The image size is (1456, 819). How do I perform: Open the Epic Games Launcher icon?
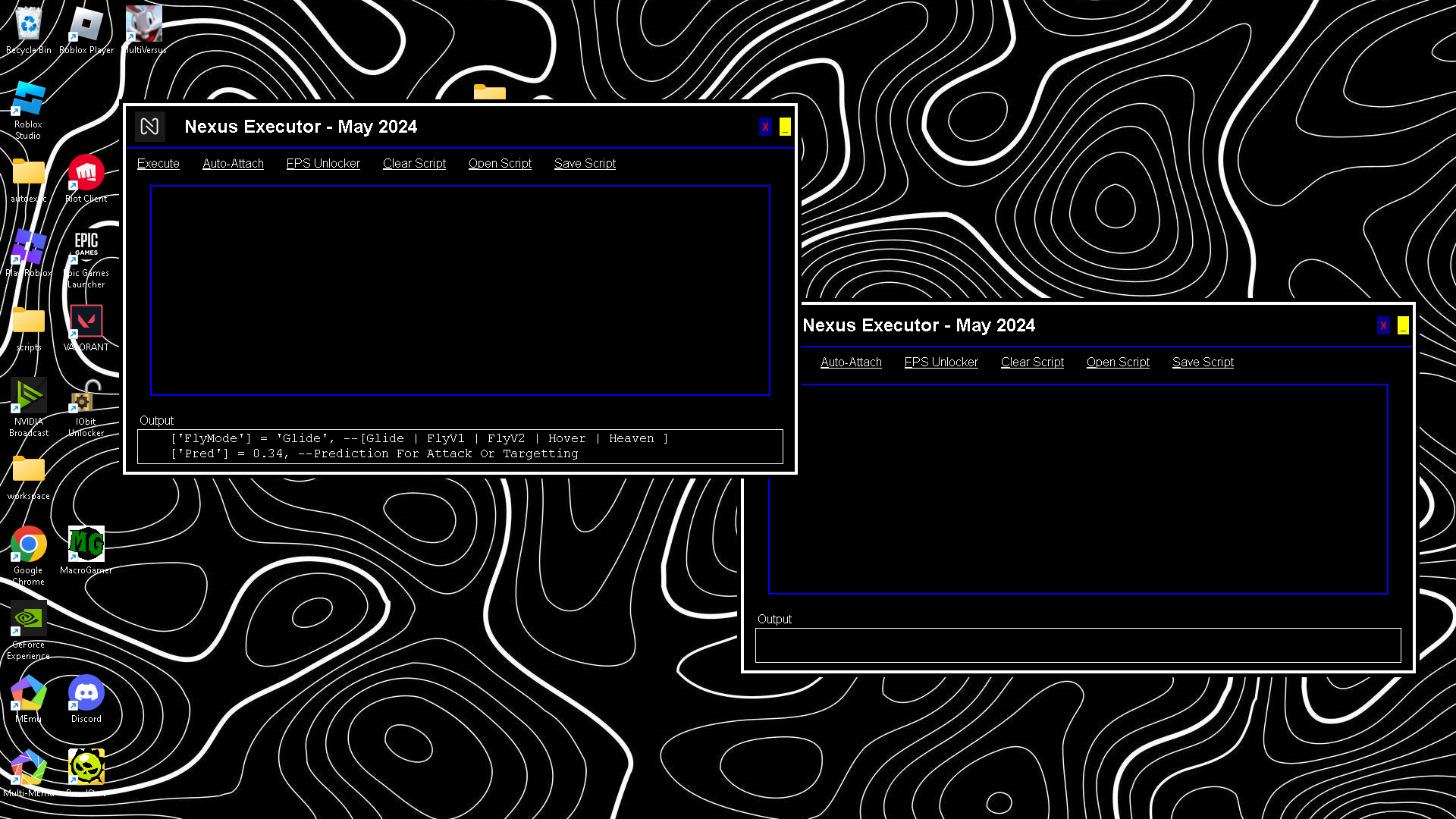tap(86, 246)
